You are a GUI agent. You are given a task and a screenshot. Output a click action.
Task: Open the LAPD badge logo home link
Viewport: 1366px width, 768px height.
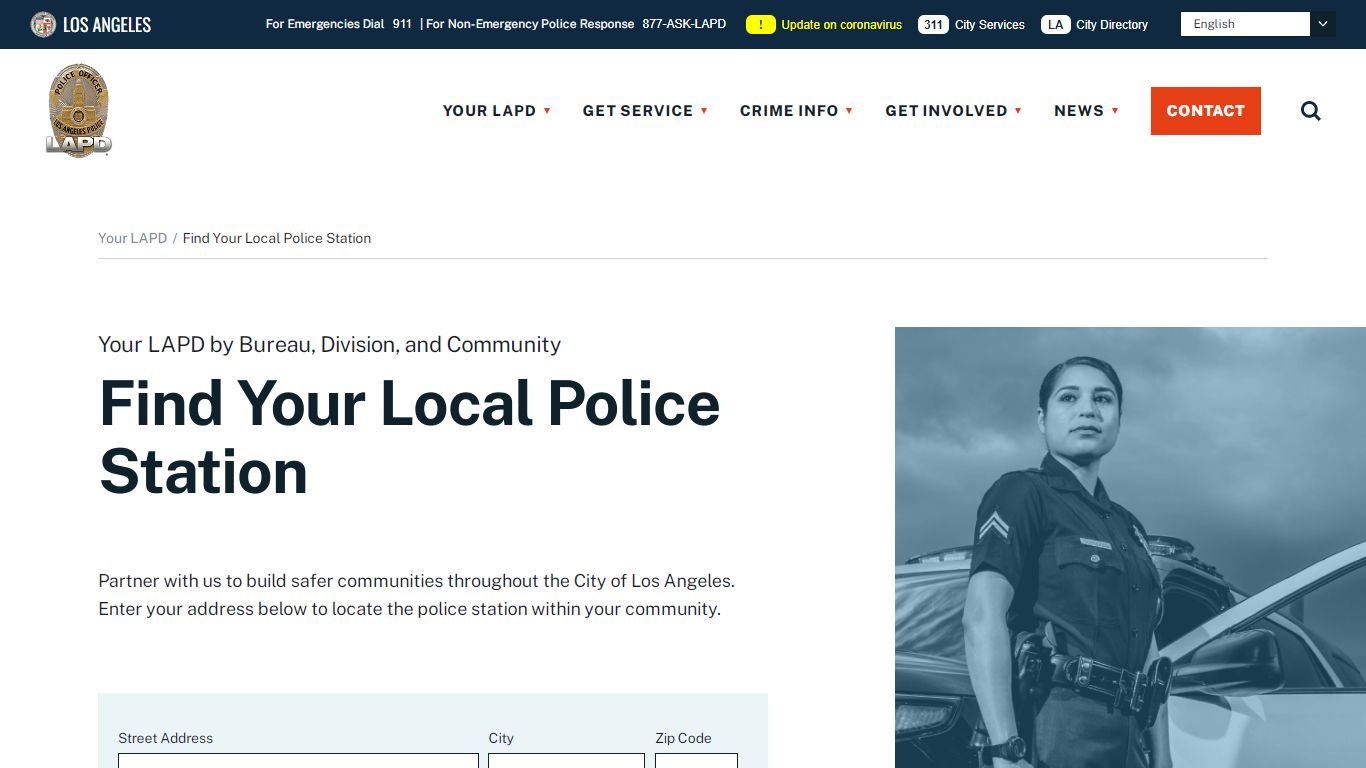pos(79,110)
